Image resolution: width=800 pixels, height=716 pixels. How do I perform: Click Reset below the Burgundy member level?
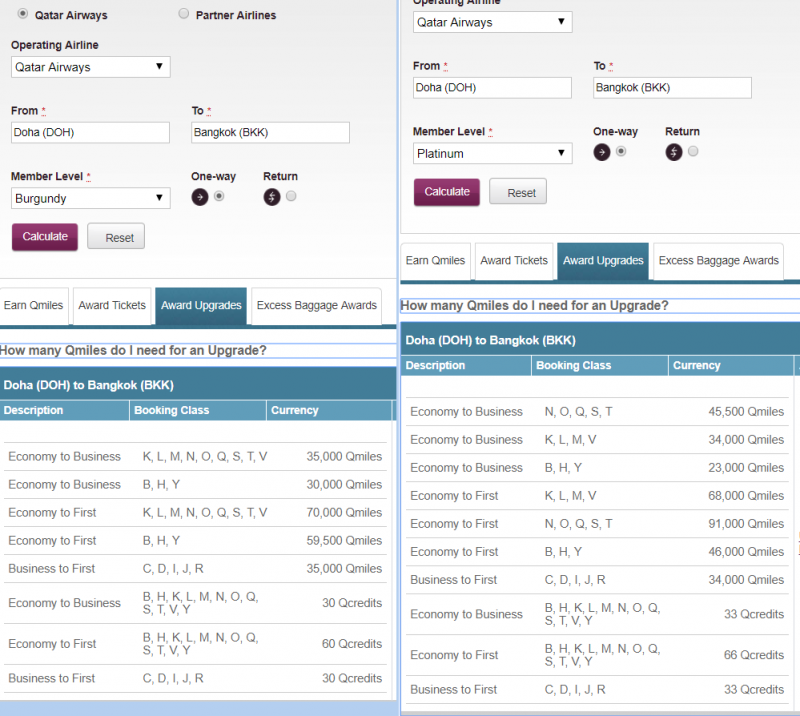pos(116,237)
